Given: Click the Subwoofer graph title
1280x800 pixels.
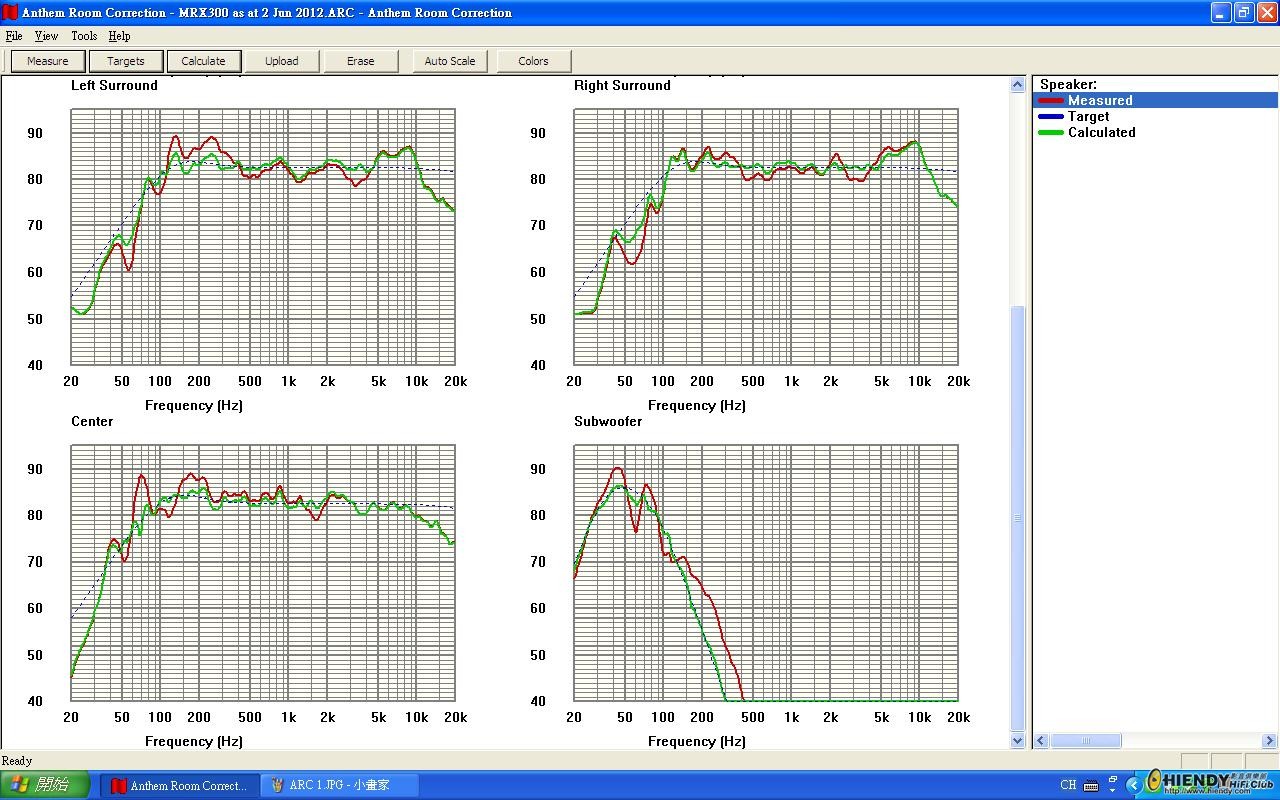Looking at the screenshot, I should tap(608, 422).
